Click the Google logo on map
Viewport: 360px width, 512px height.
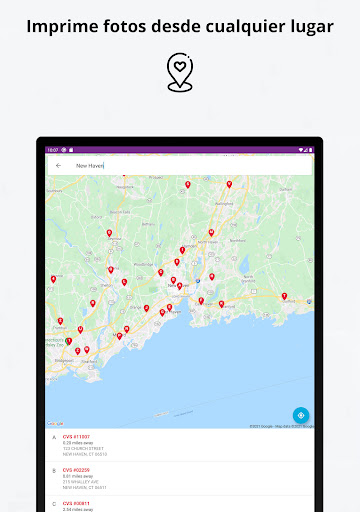tap(55, 423)
